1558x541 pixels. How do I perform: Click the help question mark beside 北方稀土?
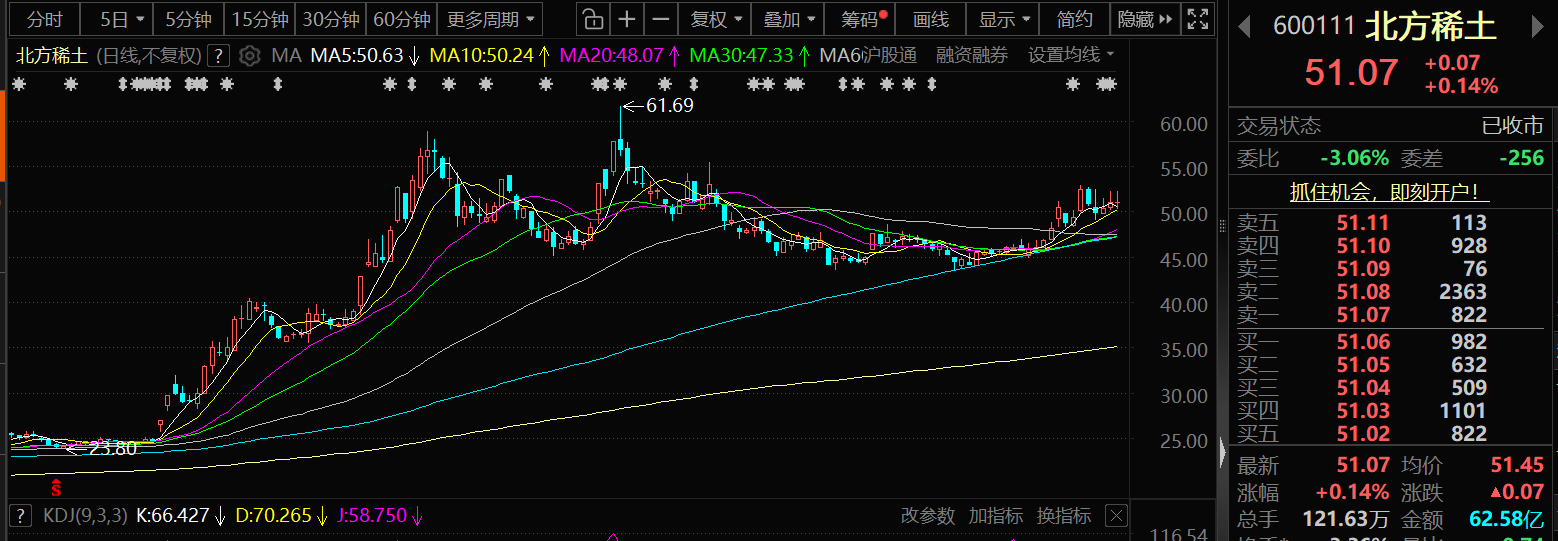pos(220,56)
